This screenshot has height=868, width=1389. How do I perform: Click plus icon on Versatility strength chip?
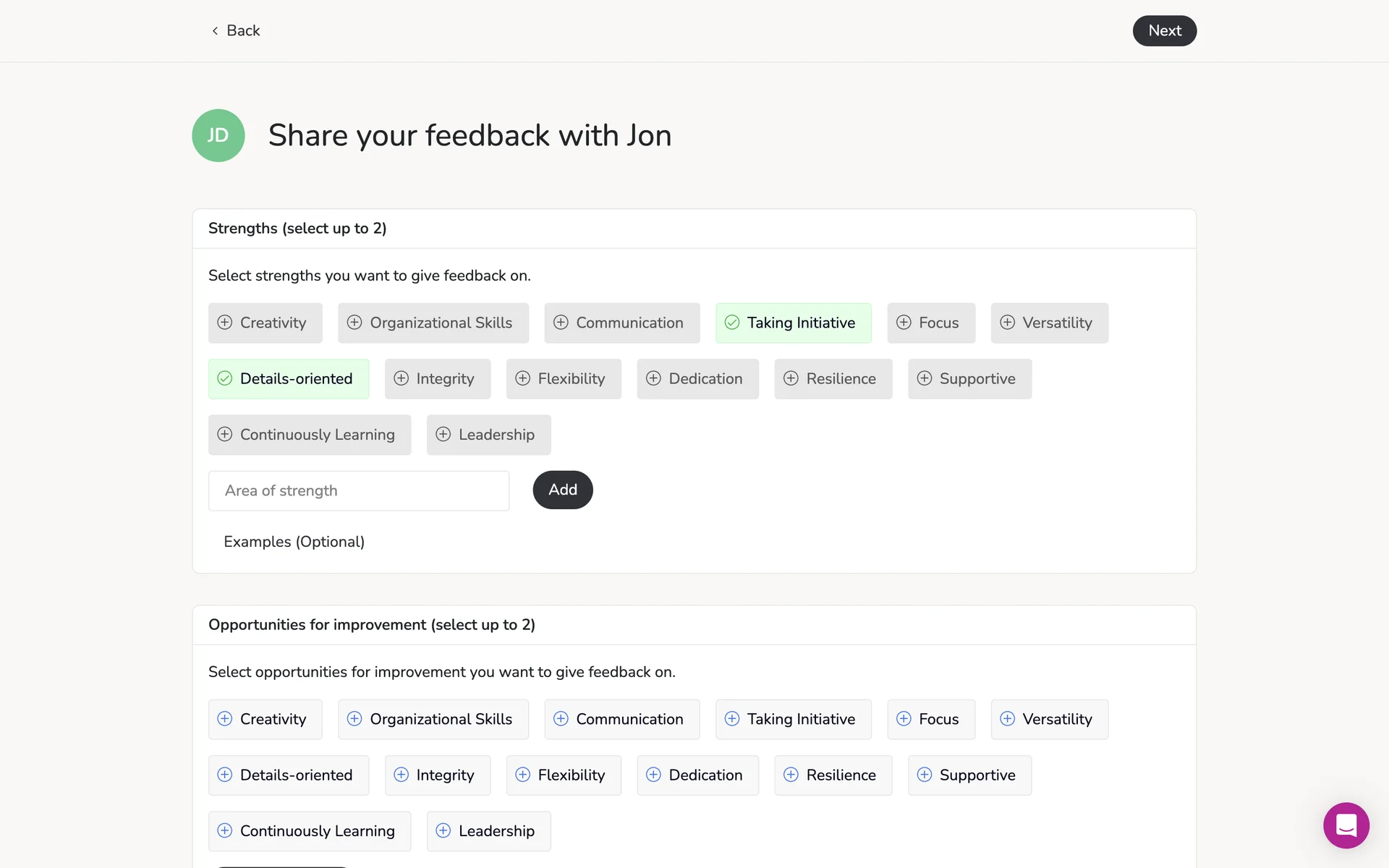point(1007,323)
